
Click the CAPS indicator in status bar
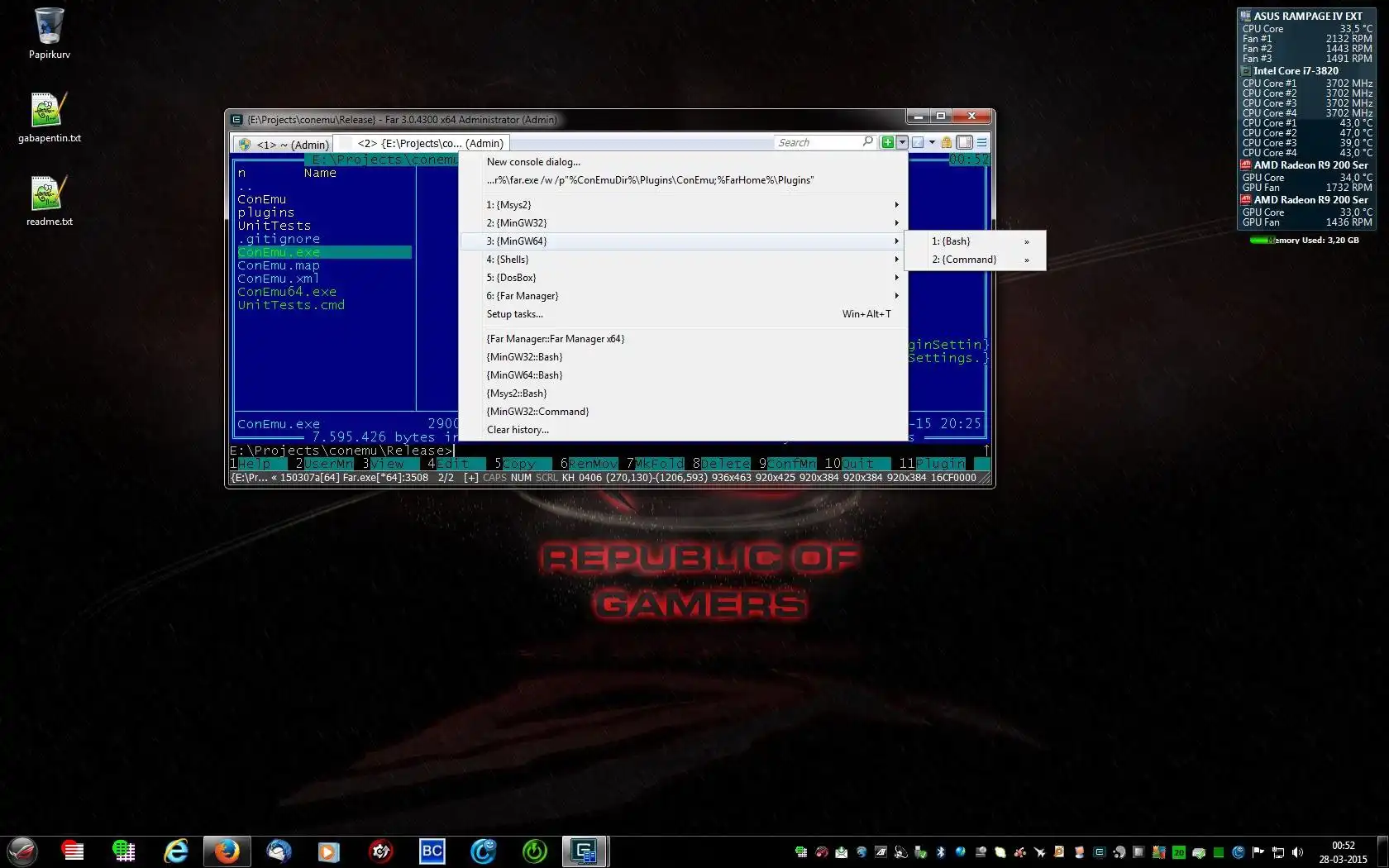(x=494, y=478)
